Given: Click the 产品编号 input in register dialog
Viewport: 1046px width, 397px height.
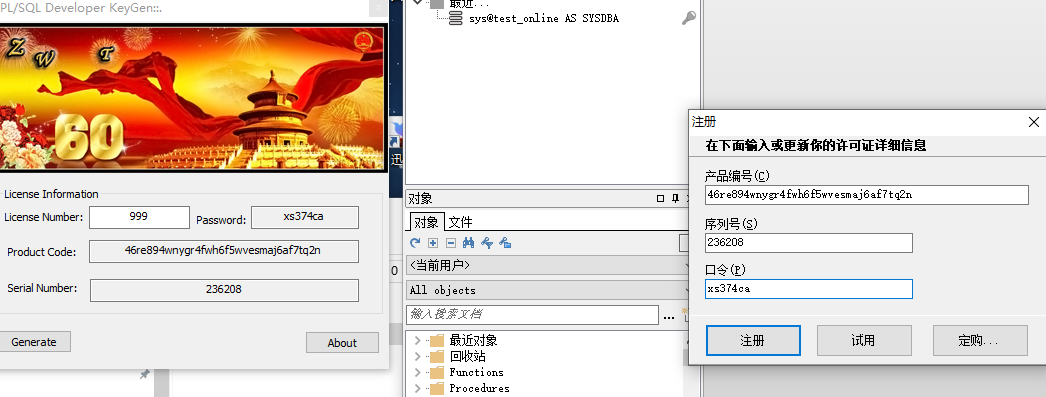Looking at the screenshot, I should click(x=867, y=195).
